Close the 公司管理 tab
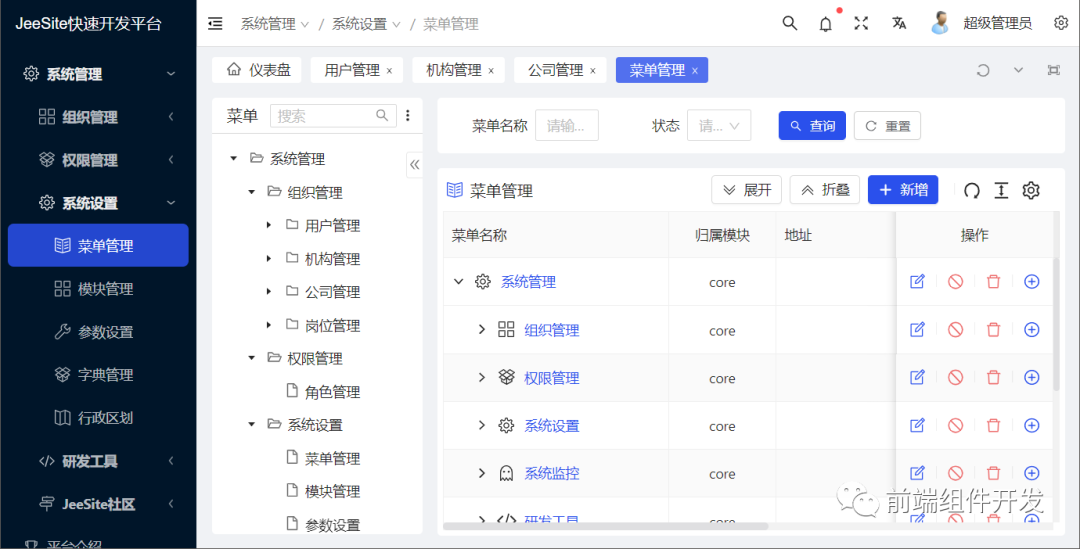1080x549 pixels. click(592, 71)
